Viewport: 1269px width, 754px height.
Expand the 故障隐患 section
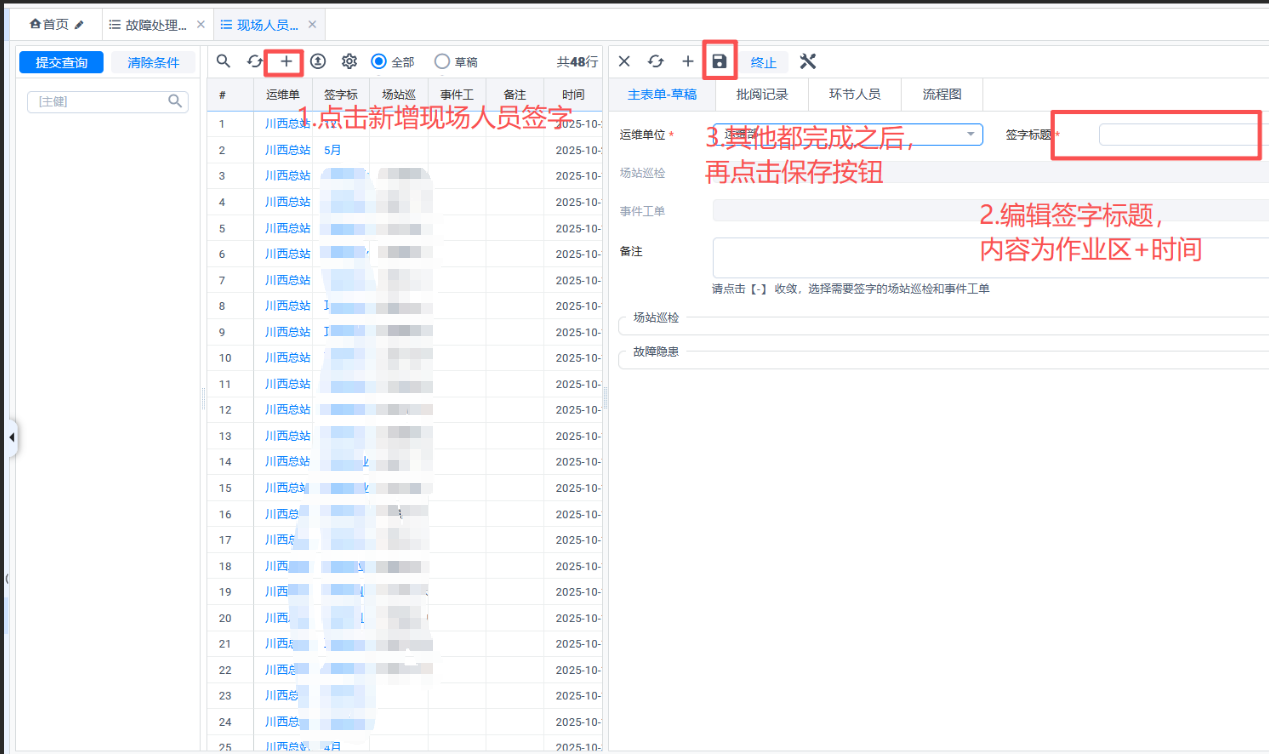[656, 352]
